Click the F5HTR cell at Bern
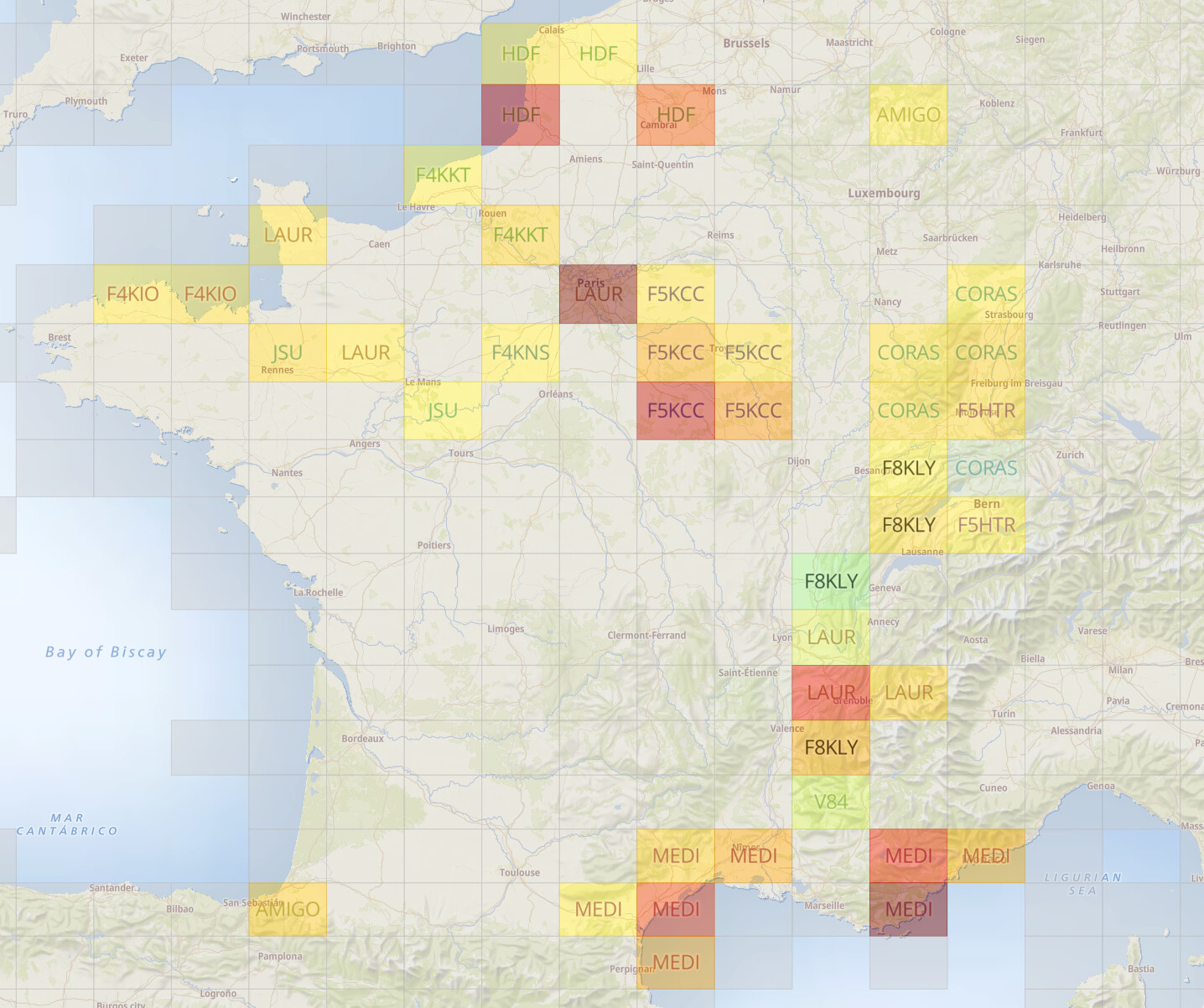 (x=986, y=525)
